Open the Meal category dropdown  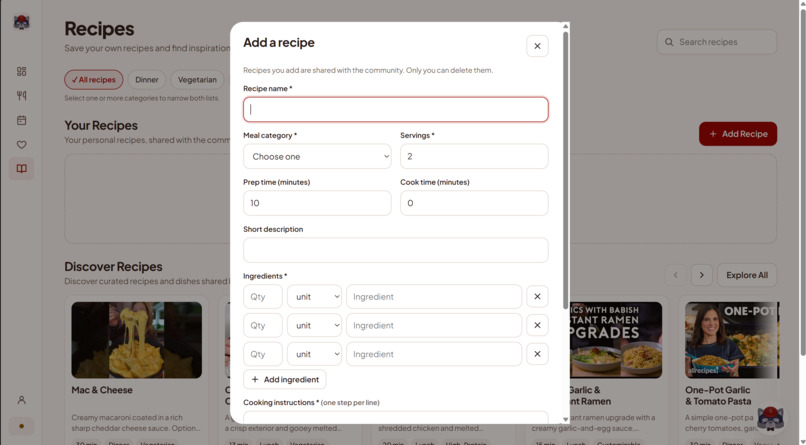pyautogui.click(x=317, y=156)
